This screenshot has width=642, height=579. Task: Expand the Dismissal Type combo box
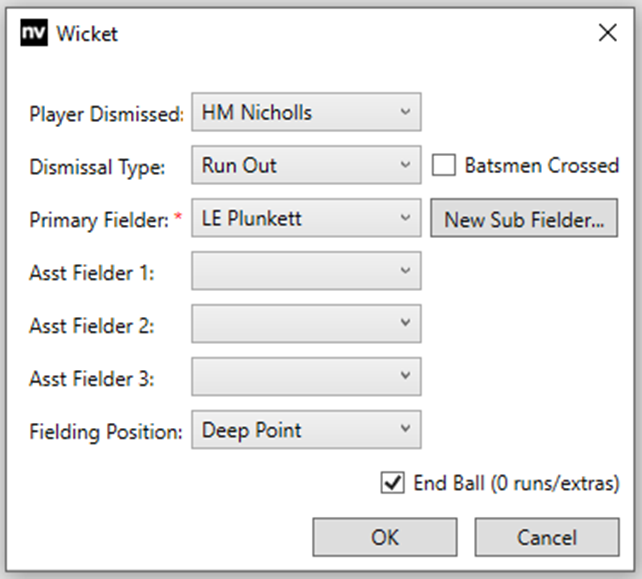[x=405, y=166]
